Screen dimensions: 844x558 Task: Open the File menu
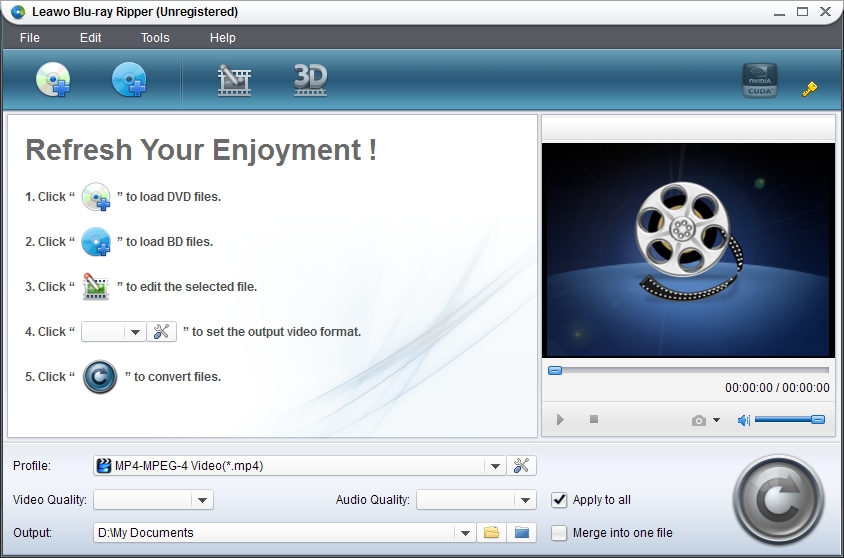coord(30,38)
